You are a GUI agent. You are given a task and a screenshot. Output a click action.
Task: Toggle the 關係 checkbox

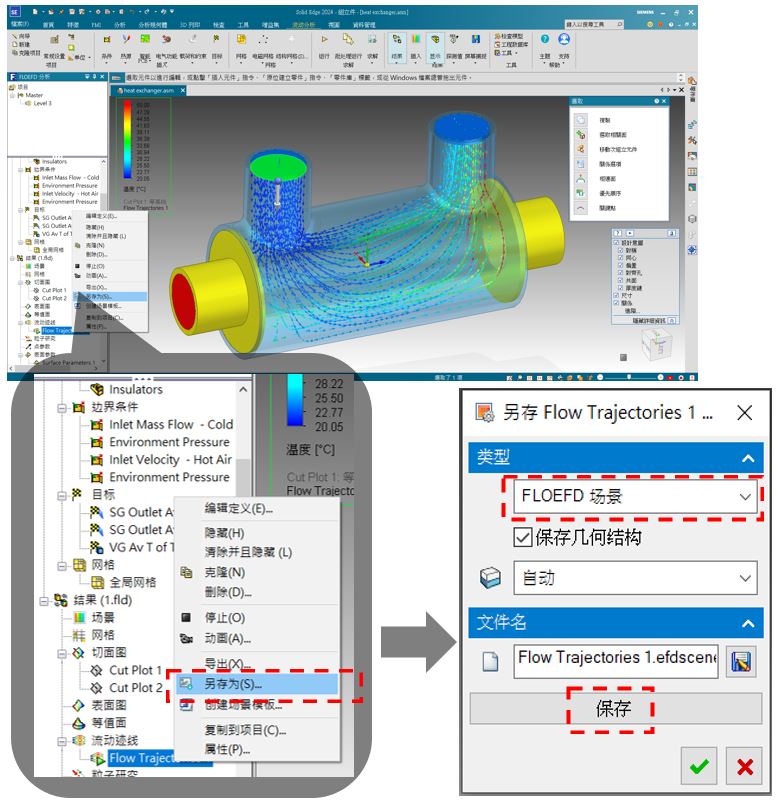click(616, 303)
